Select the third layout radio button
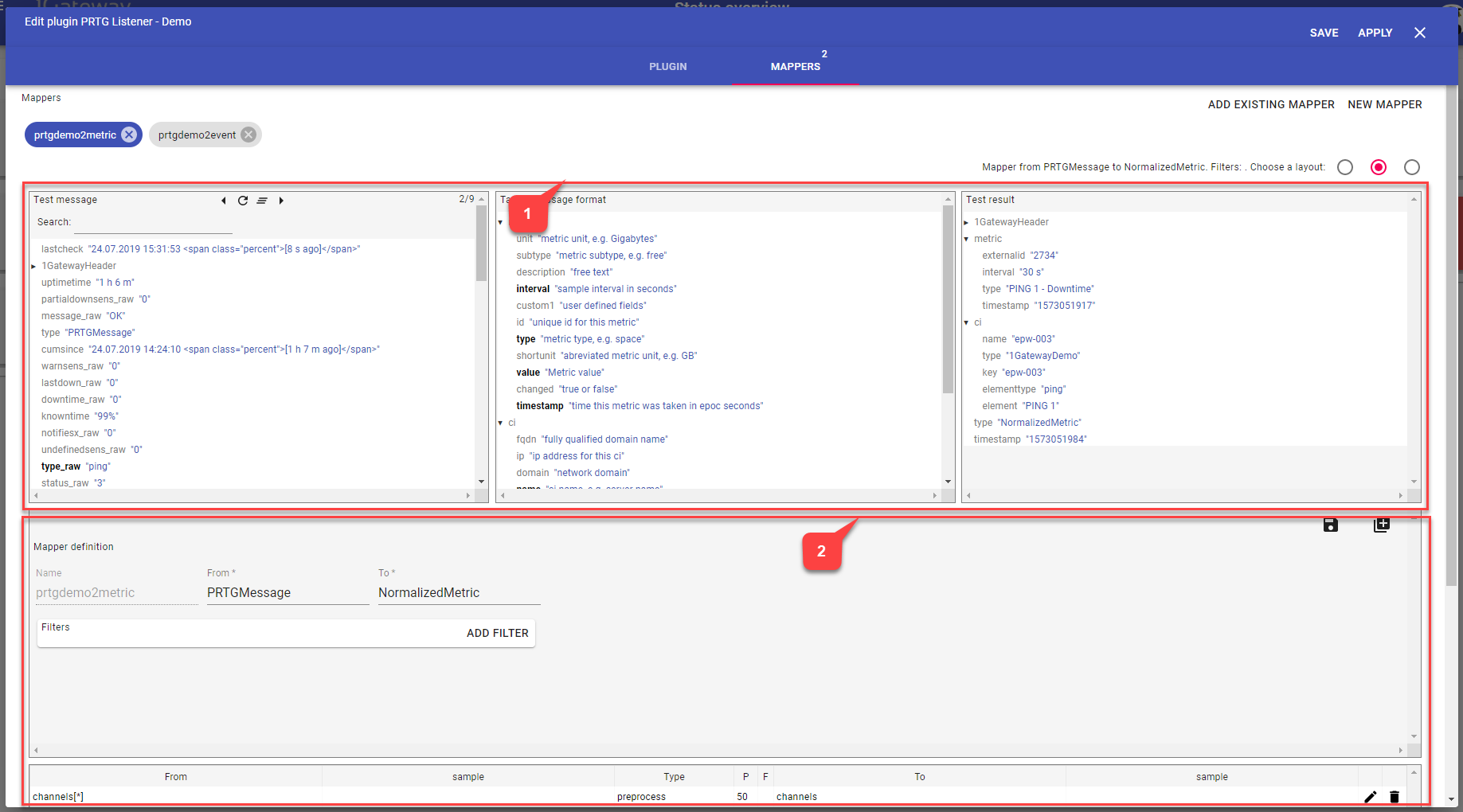The width and height of the screenshot is (1463, 812). pyautogui.click(x=1412, y=167)
